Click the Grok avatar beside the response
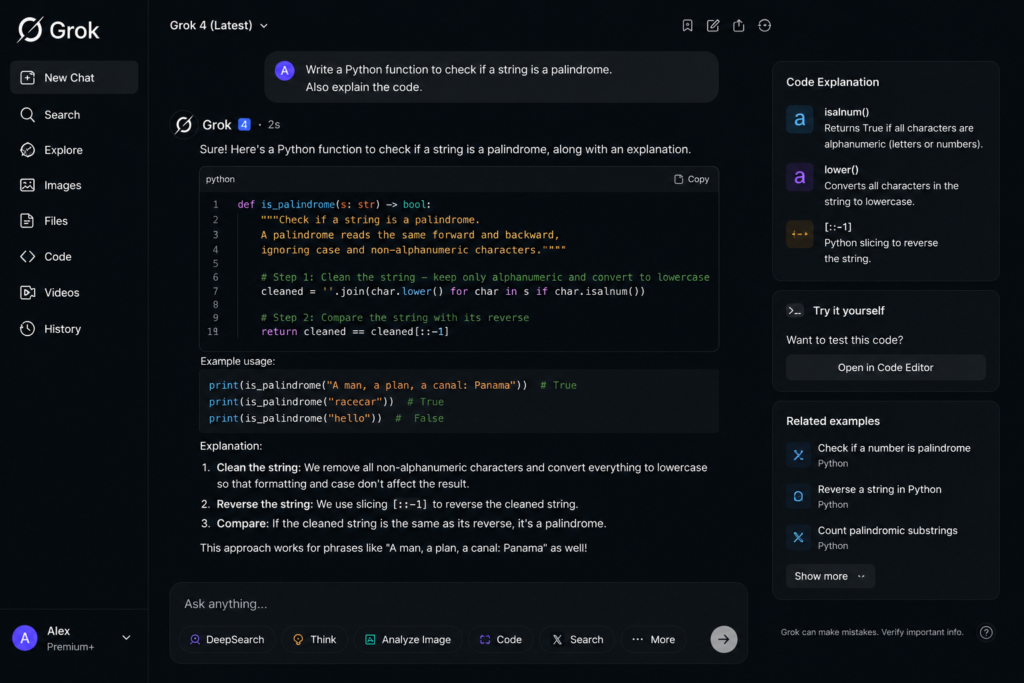The image size is (1024, 683). point(184,124)
